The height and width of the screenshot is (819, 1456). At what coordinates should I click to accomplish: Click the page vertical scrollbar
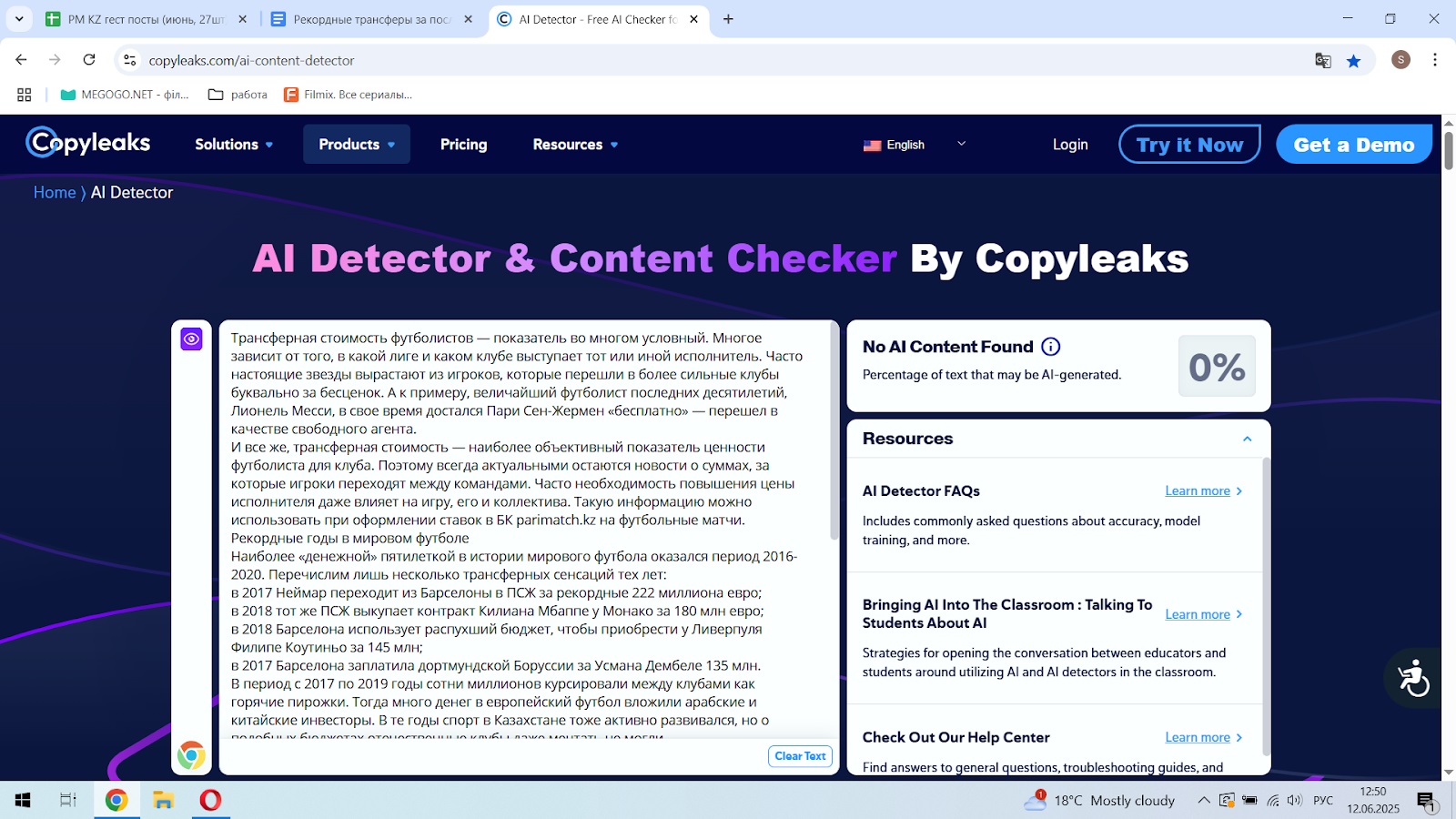[x=1449, y=150]
